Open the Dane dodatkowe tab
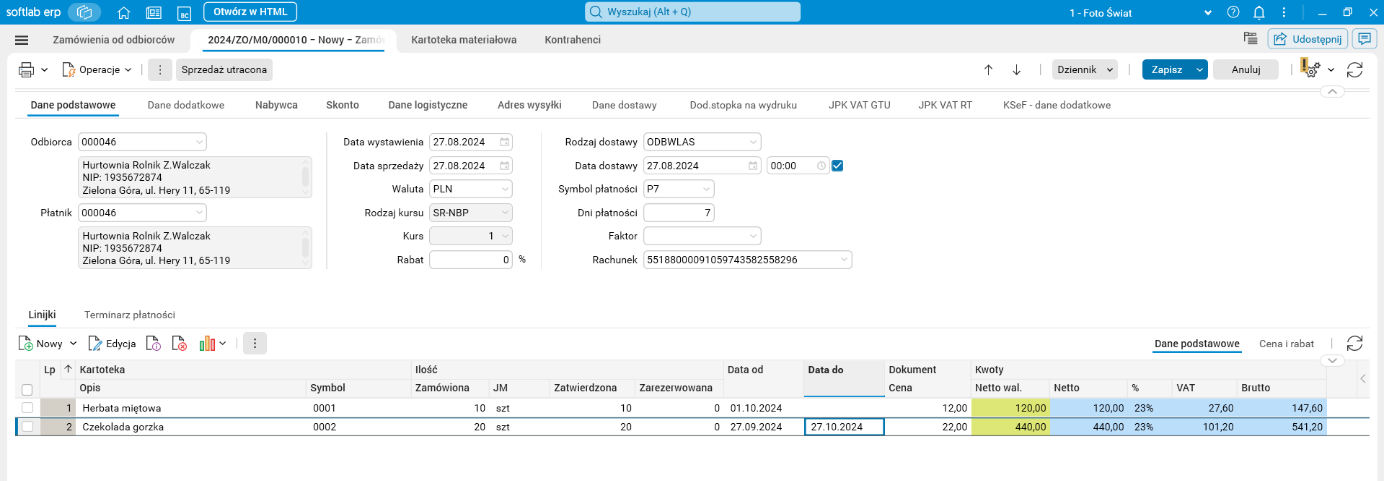Image resolution: width=1384 pixels, height=481 pixels. point(186,105)
